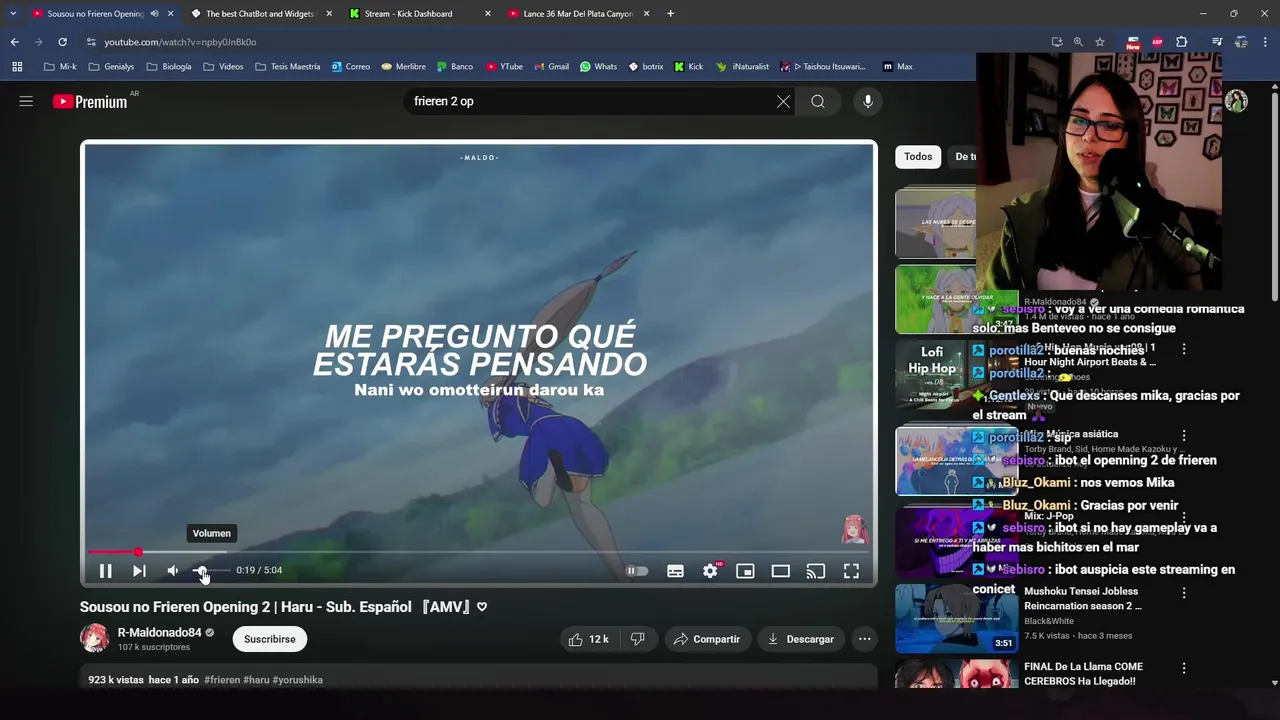Open more actions below video
1280x720 pixels.
[x=865, y=639]
